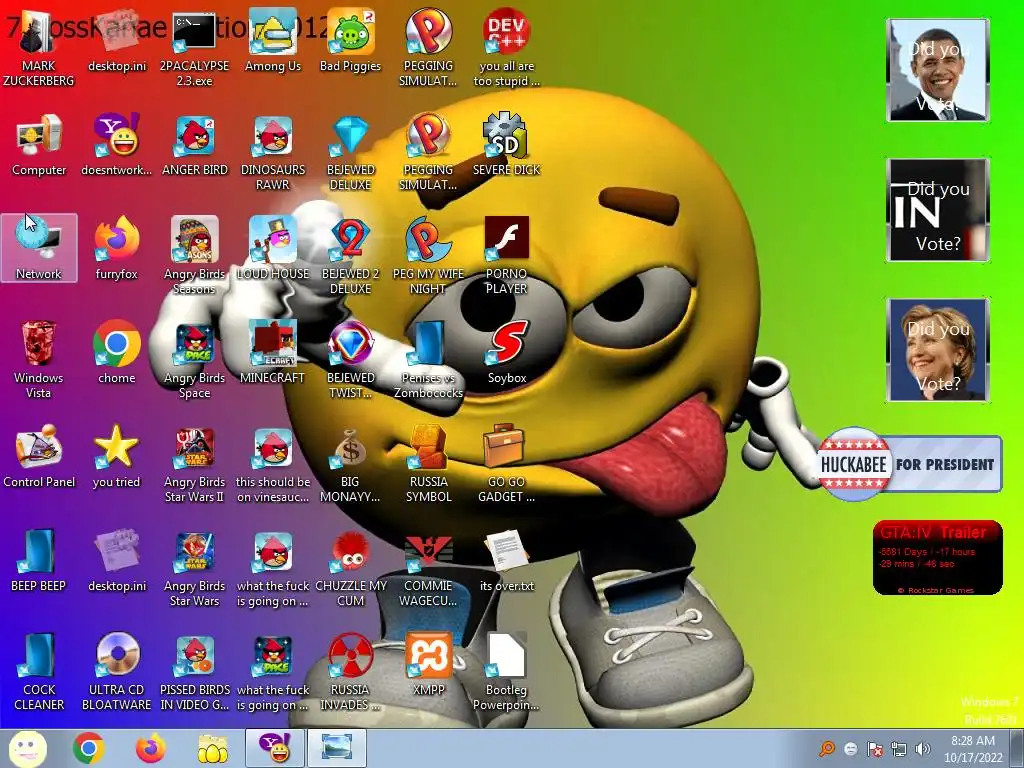The width and height of the screenshot is (1024, 768).
Task: Click the GTA:IV Trailer countdown gadget
Action: click(x=937, y=557)
